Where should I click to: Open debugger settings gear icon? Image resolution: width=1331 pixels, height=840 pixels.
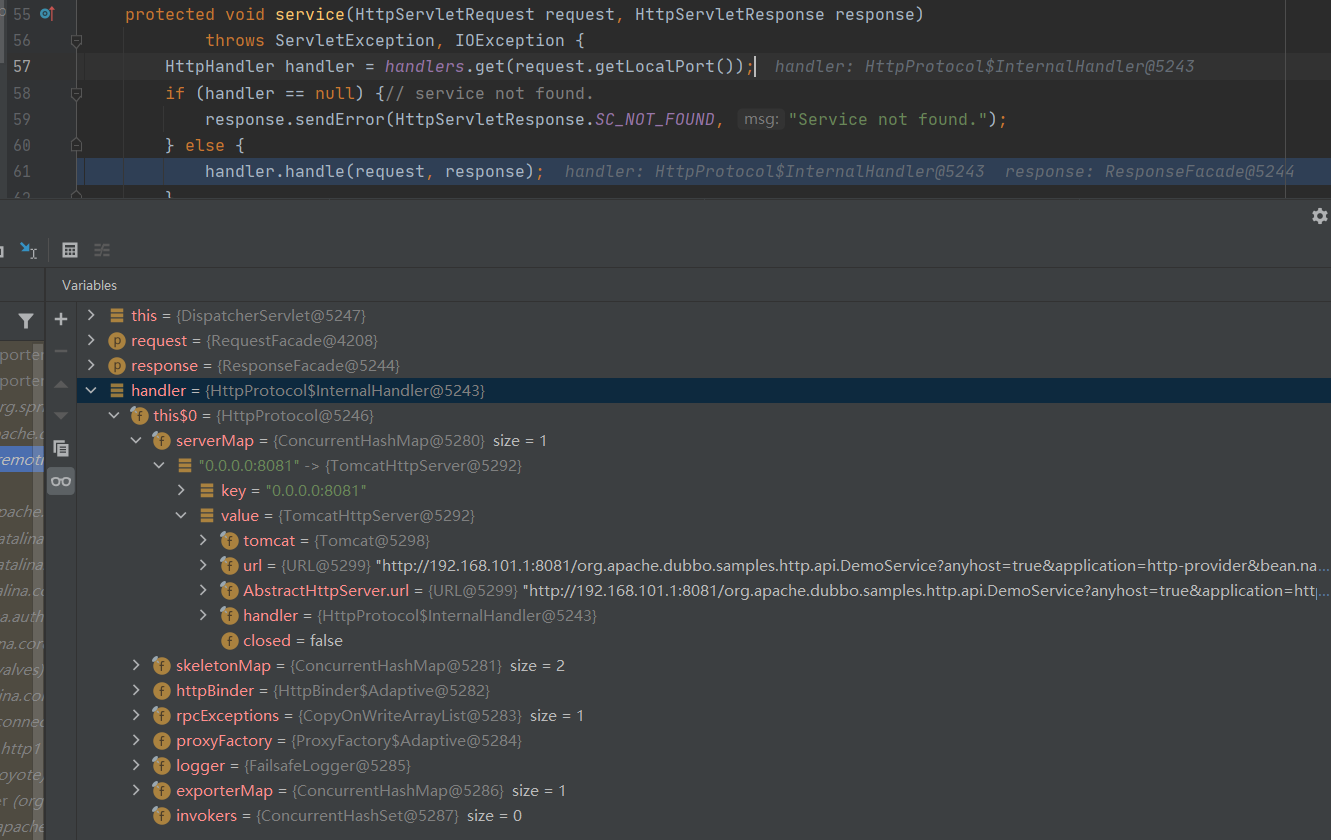(1319, 216)
